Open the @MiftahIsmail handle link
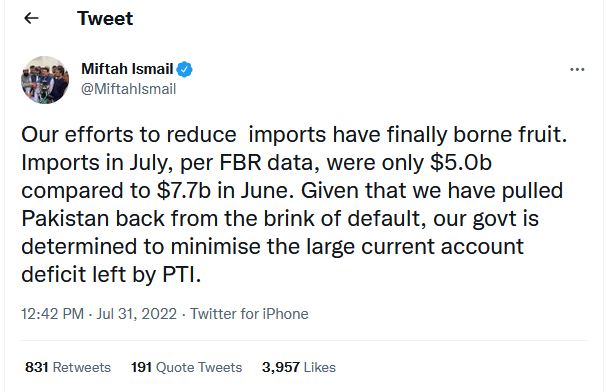This screenshot has height=392, width=609. click(129, 89)
